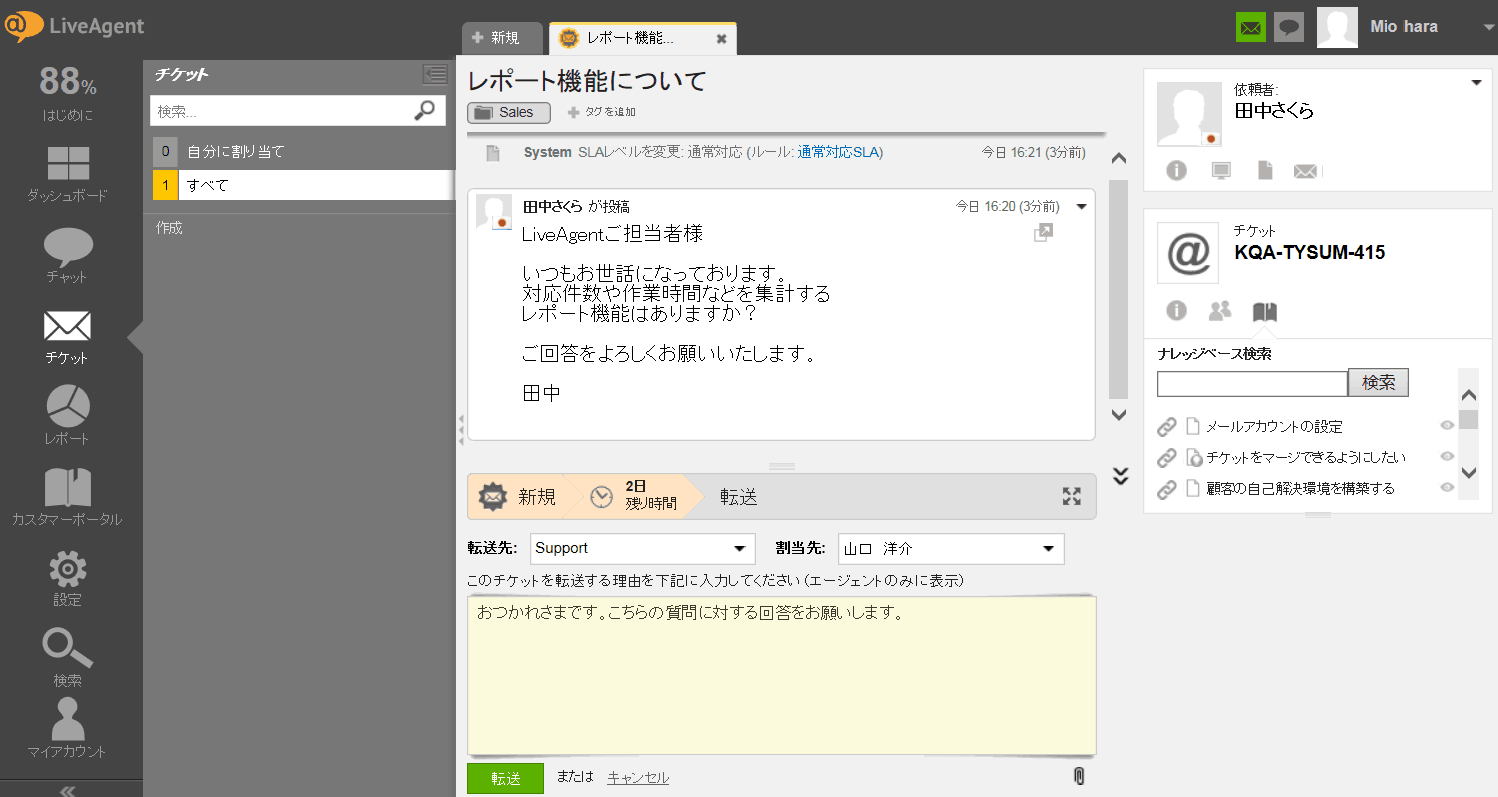Open the 転送先 Support dropdown
The image size is (1498, 797).
coord(642,548)
